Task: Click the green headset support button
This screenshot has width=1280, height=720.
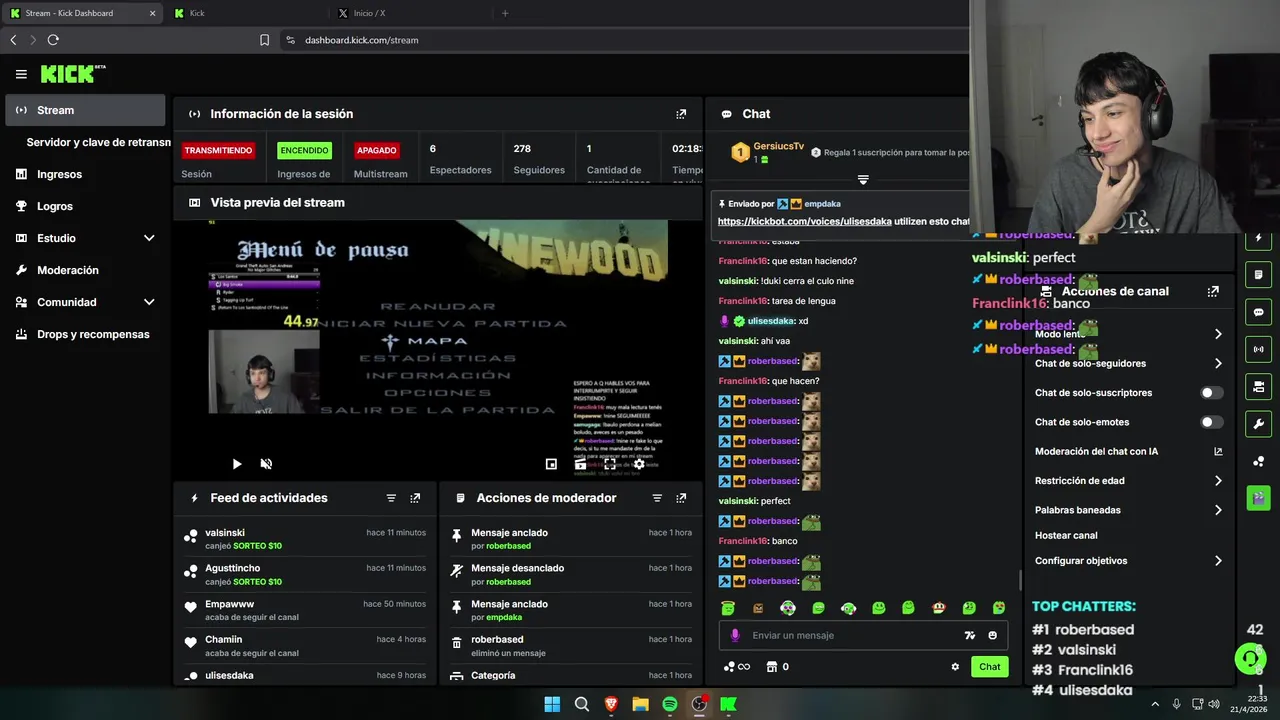Action: tap(1250, 658)
